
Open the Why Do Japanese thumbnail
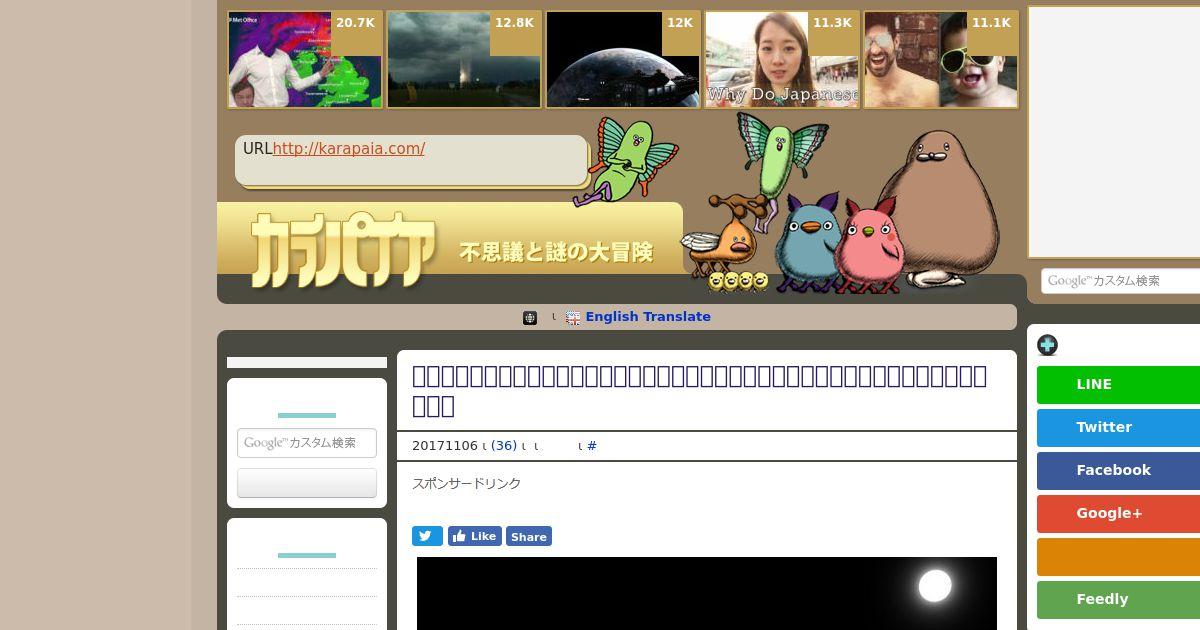(x=782, y=60)
